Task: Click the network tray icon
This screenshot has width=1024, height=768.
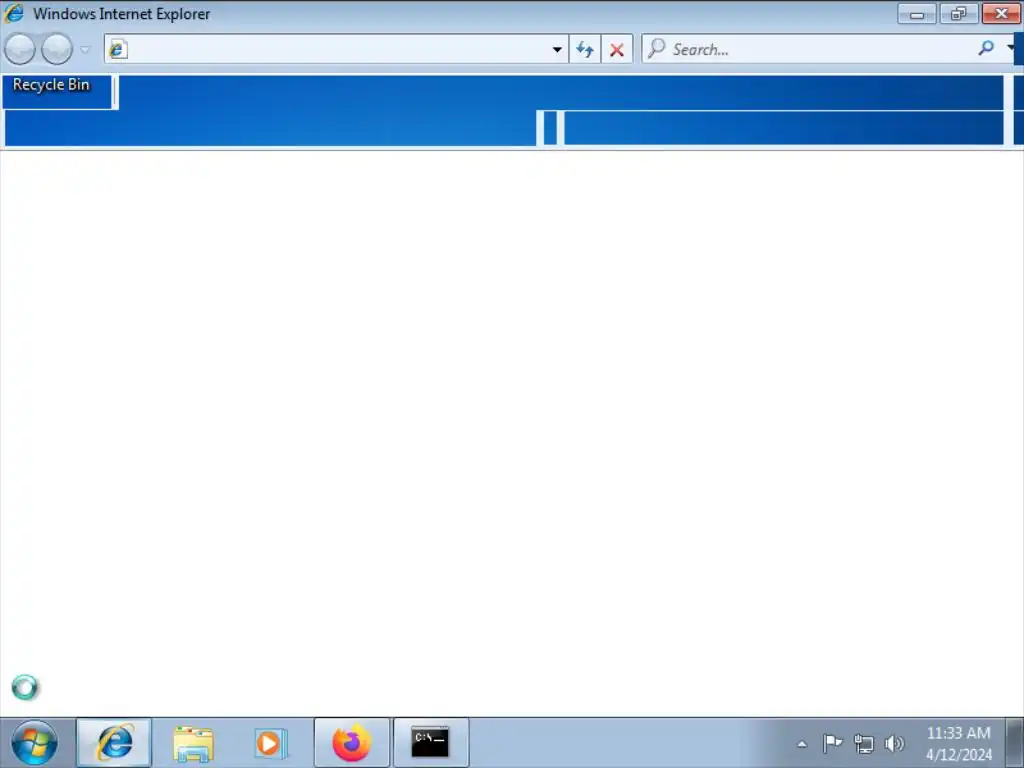Action: (x=863, y=743)
